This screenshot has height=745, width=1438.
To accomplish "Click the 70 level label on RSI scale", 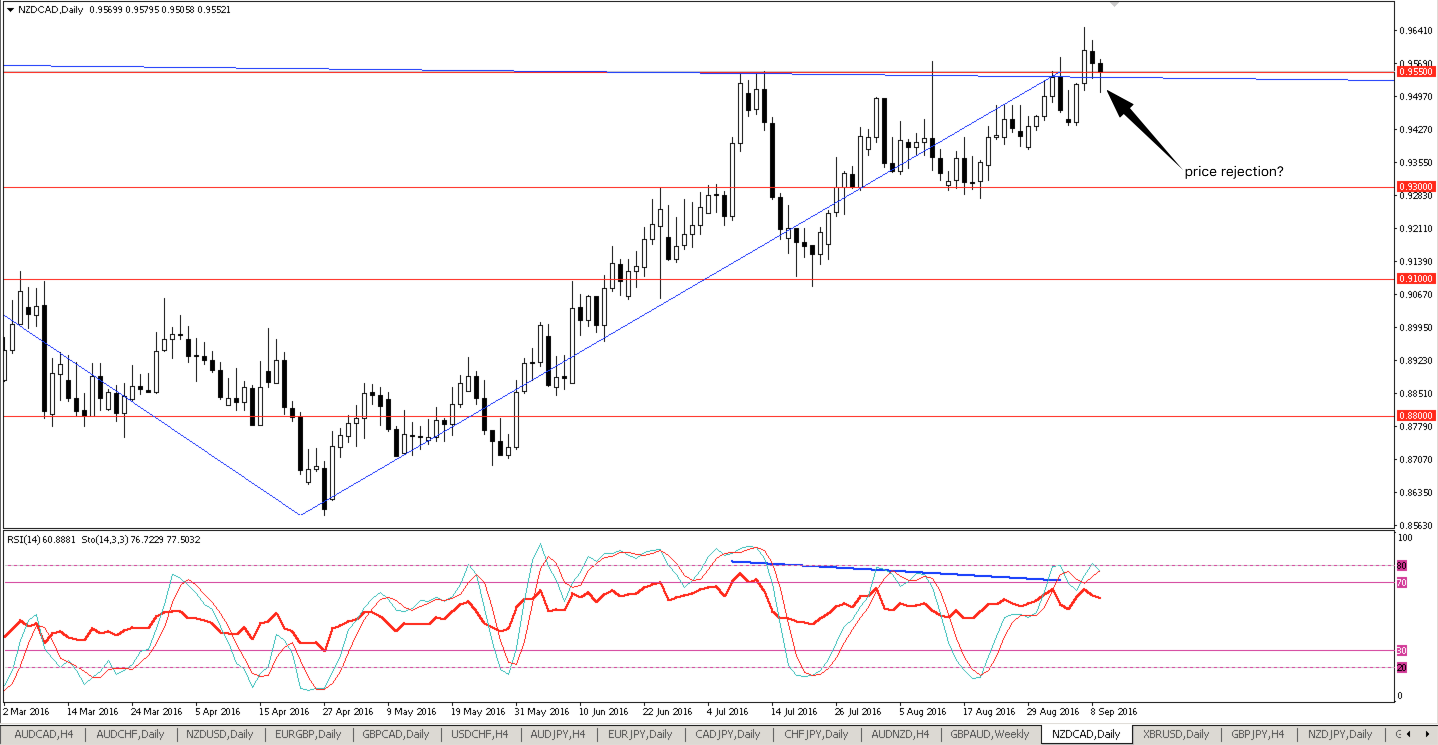I will pyautogui.click(x=1402, y=582).
